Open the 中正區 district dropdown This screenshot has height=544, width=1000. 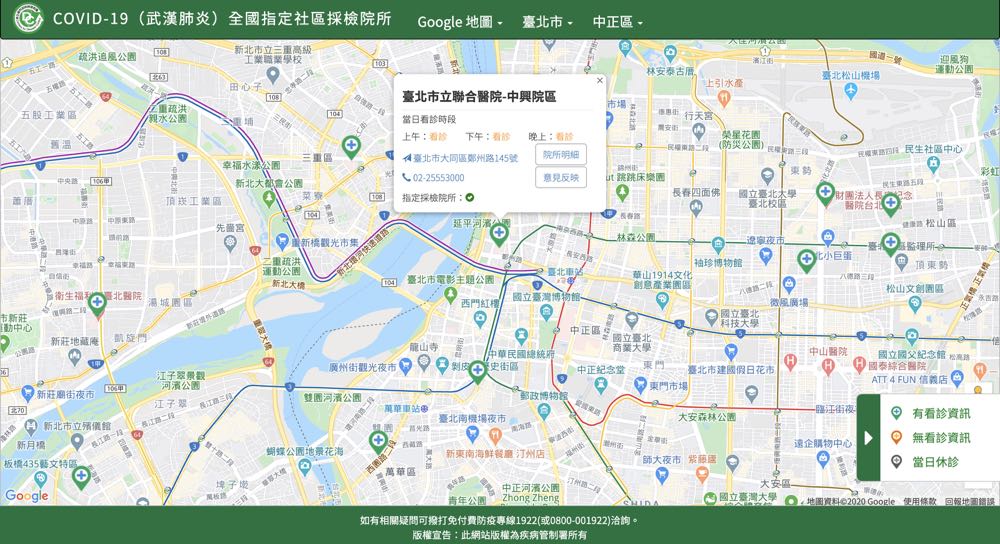coord(617,22)
